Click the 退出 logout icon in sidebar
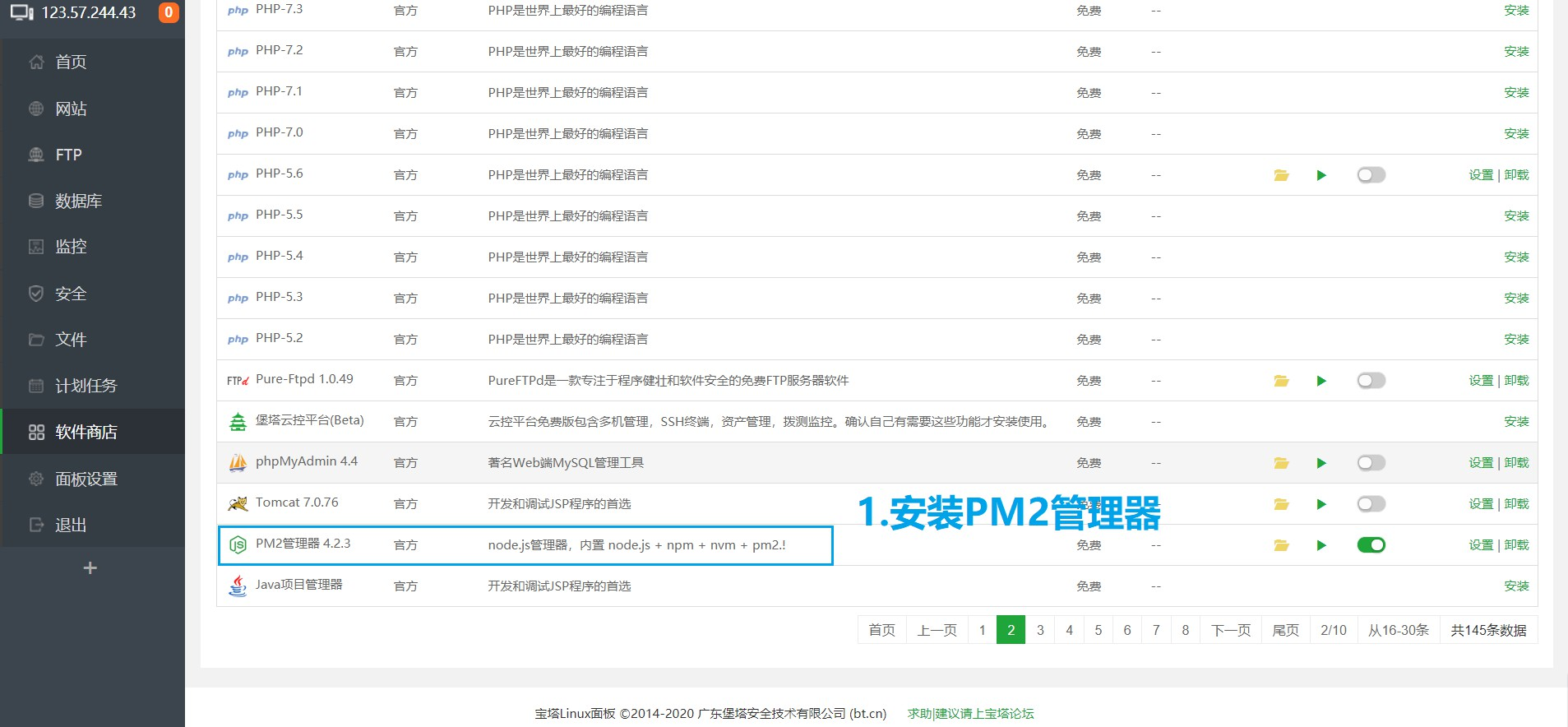The width and height of the screenshot is (1568, 727). [36, 525]
